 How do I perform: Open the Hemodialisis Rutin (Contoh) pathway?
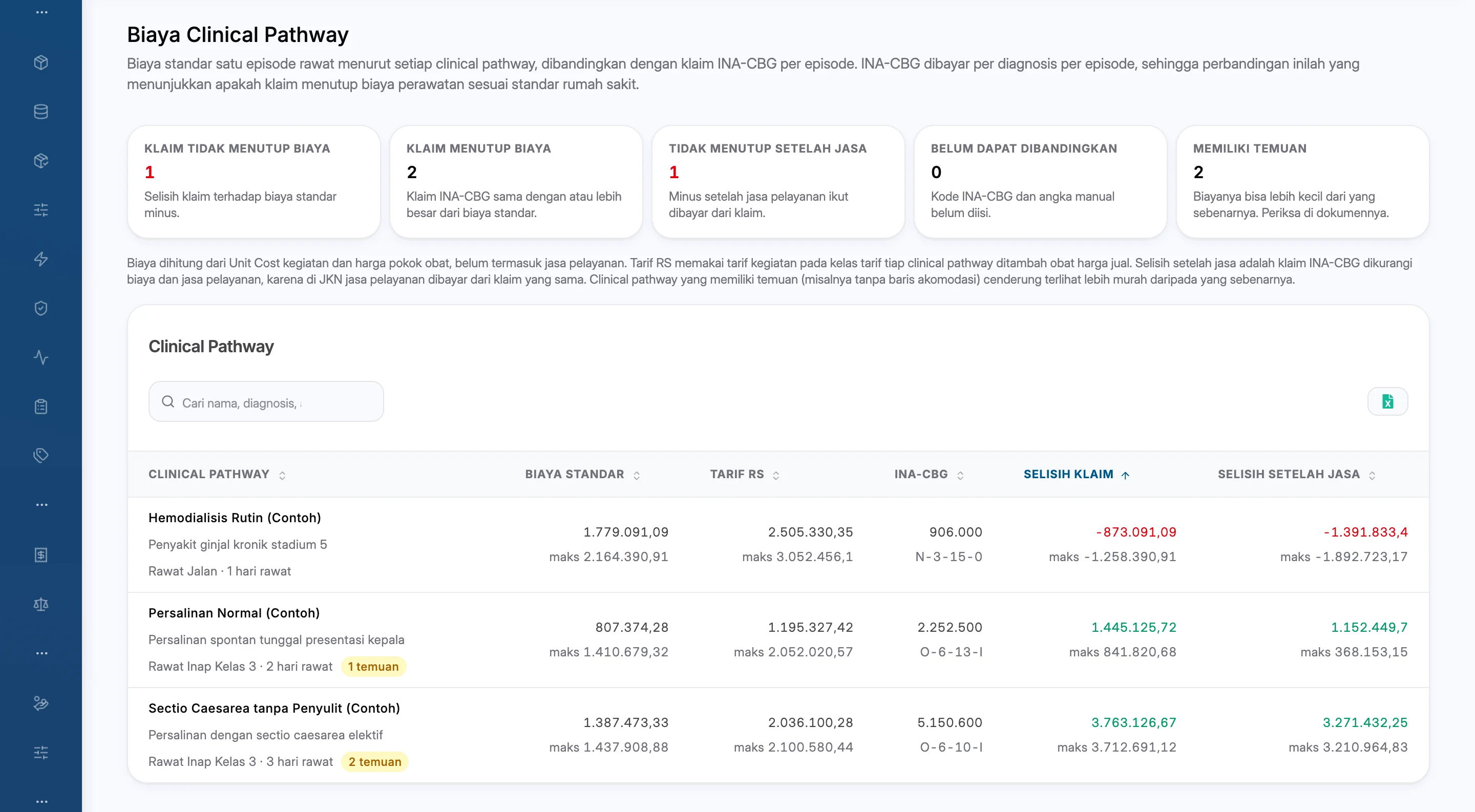coord(234,518)
